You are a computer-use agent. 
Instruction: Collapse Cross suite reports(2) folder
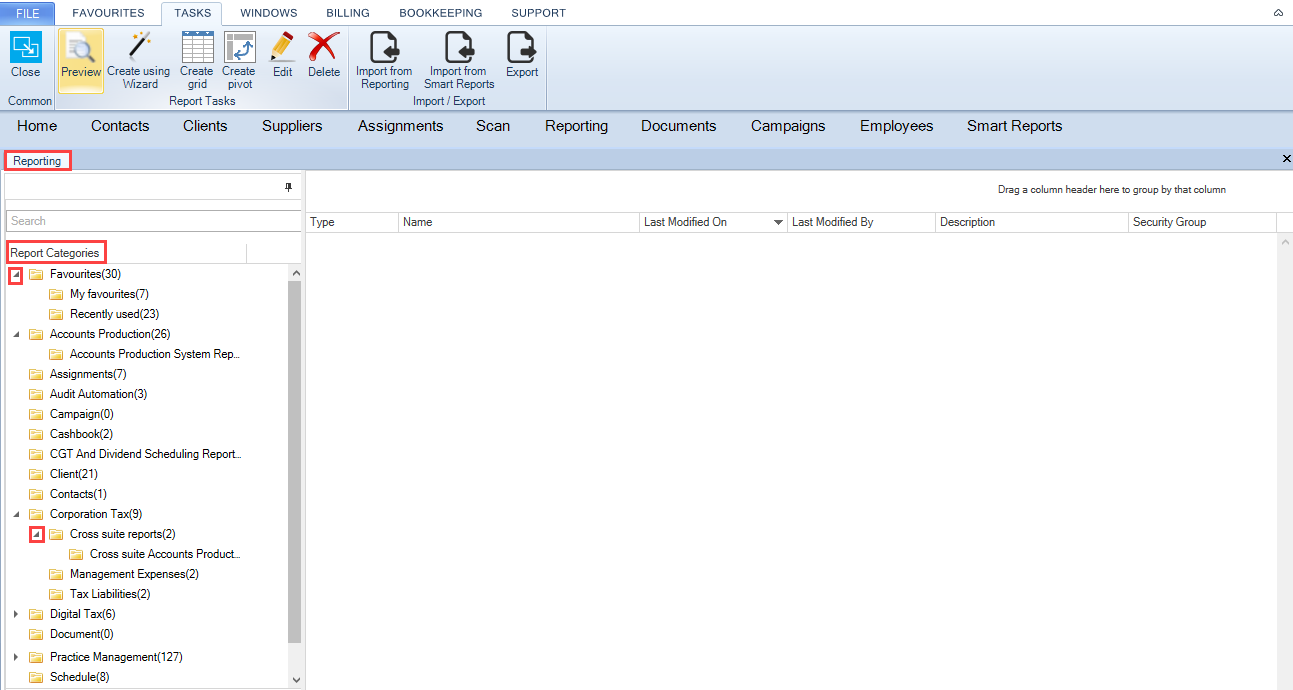(36, 534)
